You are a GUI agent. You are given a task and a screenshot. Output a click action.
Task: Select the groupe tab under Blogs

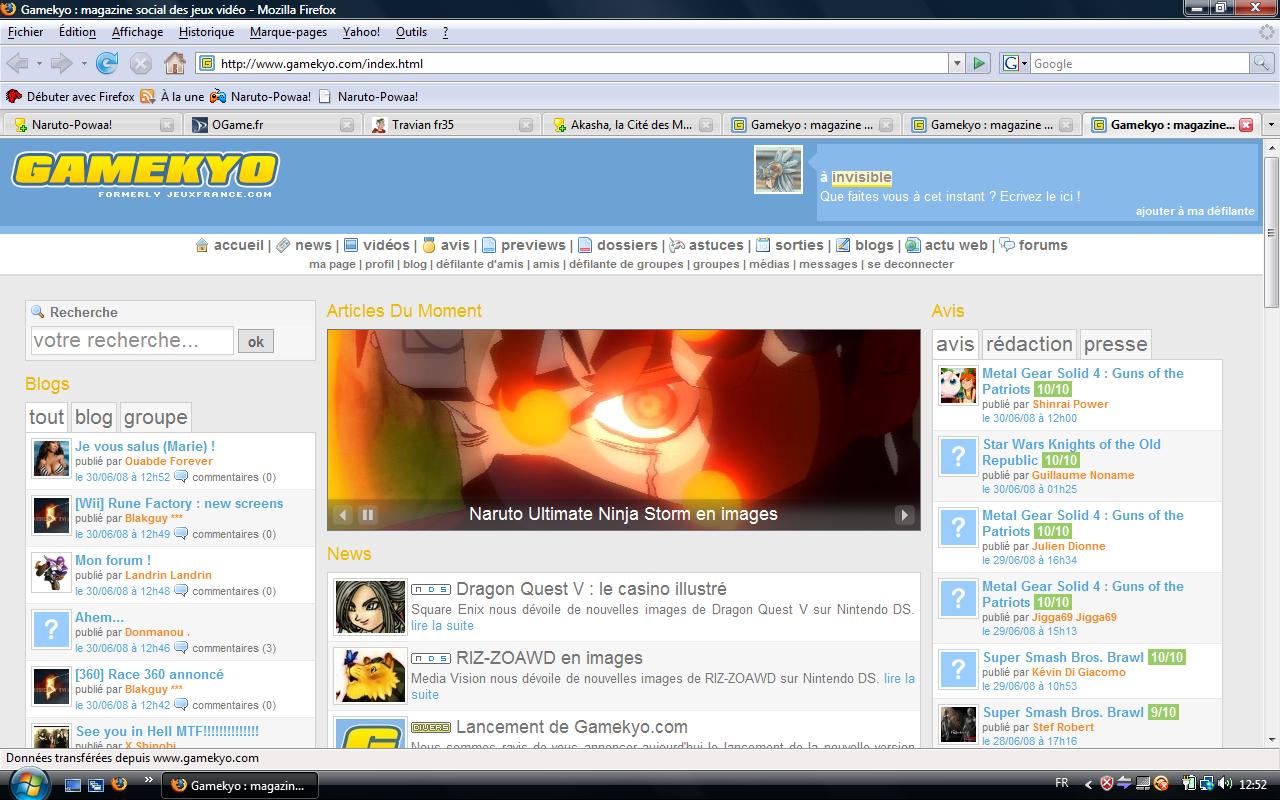[155, 417]
